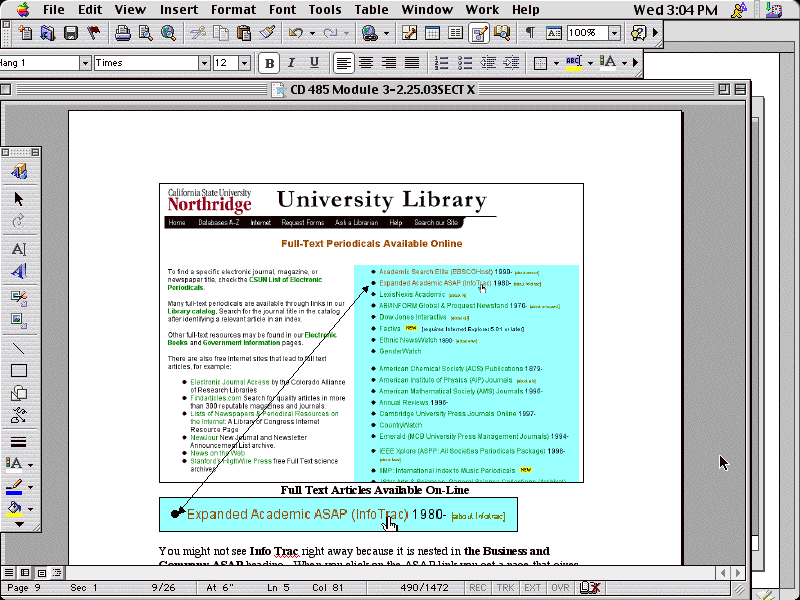Open the Format menu

tap(234, 10)
